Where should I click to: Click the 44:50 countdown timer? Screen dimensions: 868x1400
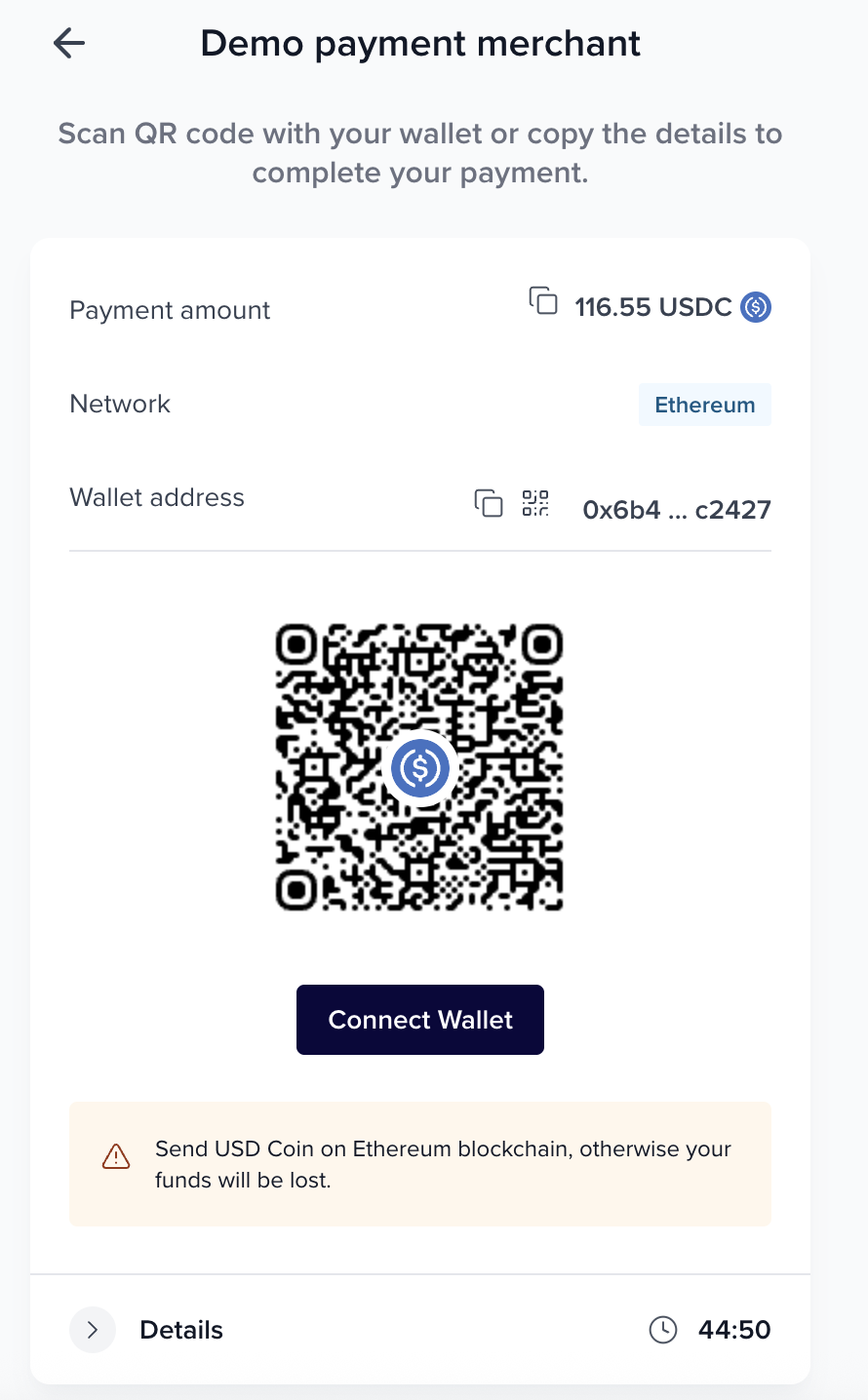coord(734,1330)
